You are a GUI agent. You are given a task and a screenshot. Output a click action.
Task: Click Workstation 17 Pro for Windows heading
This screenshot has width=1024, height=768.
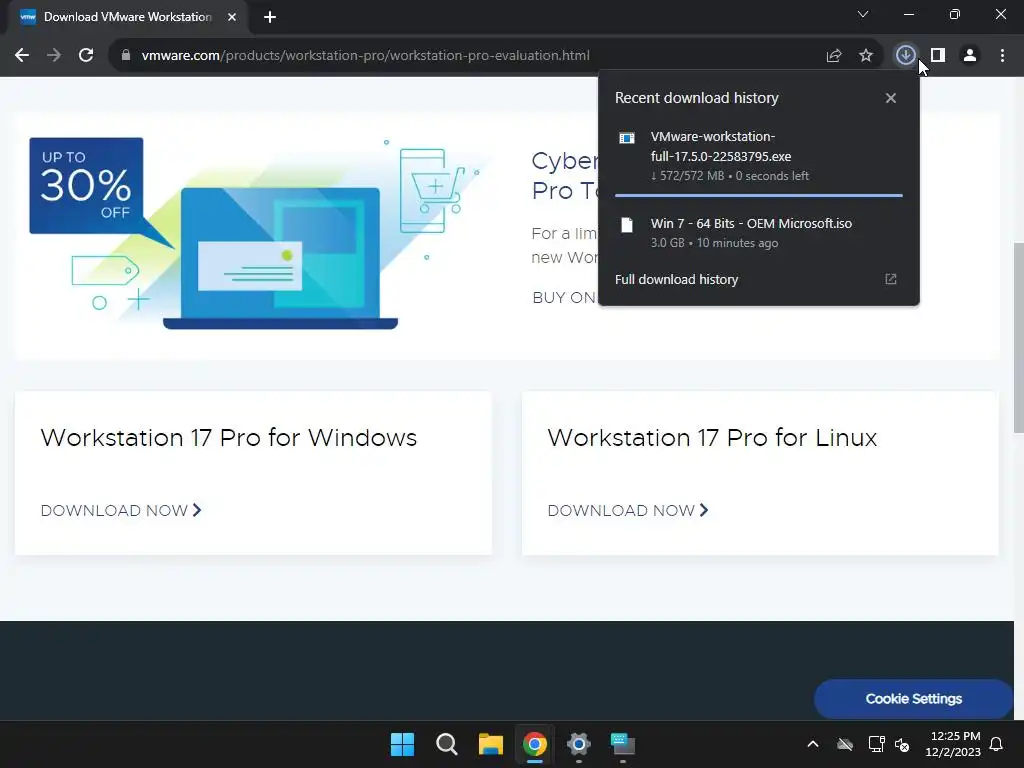tap(229, 438)
